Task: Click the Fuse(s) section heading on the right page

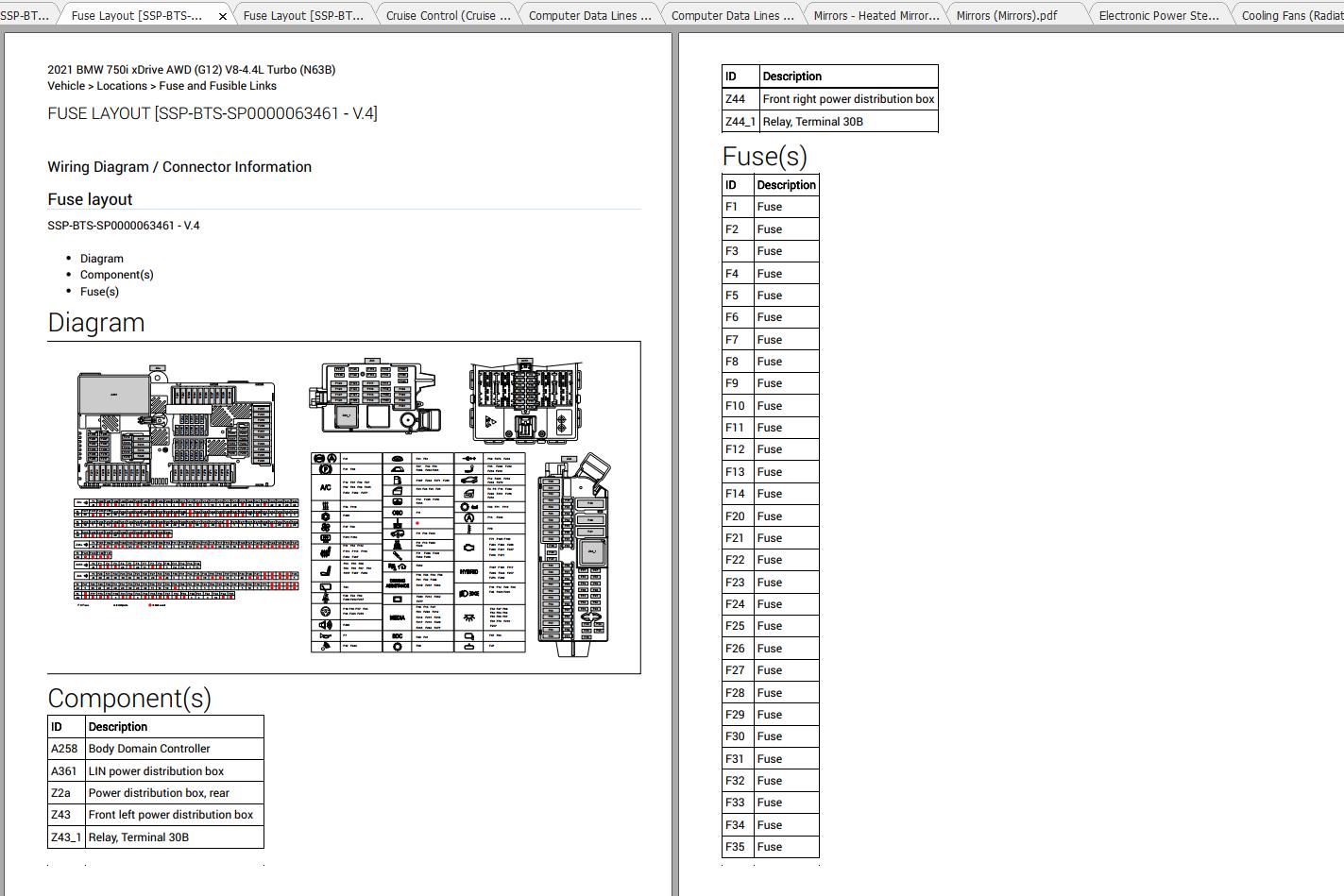Action: point(764,157)
